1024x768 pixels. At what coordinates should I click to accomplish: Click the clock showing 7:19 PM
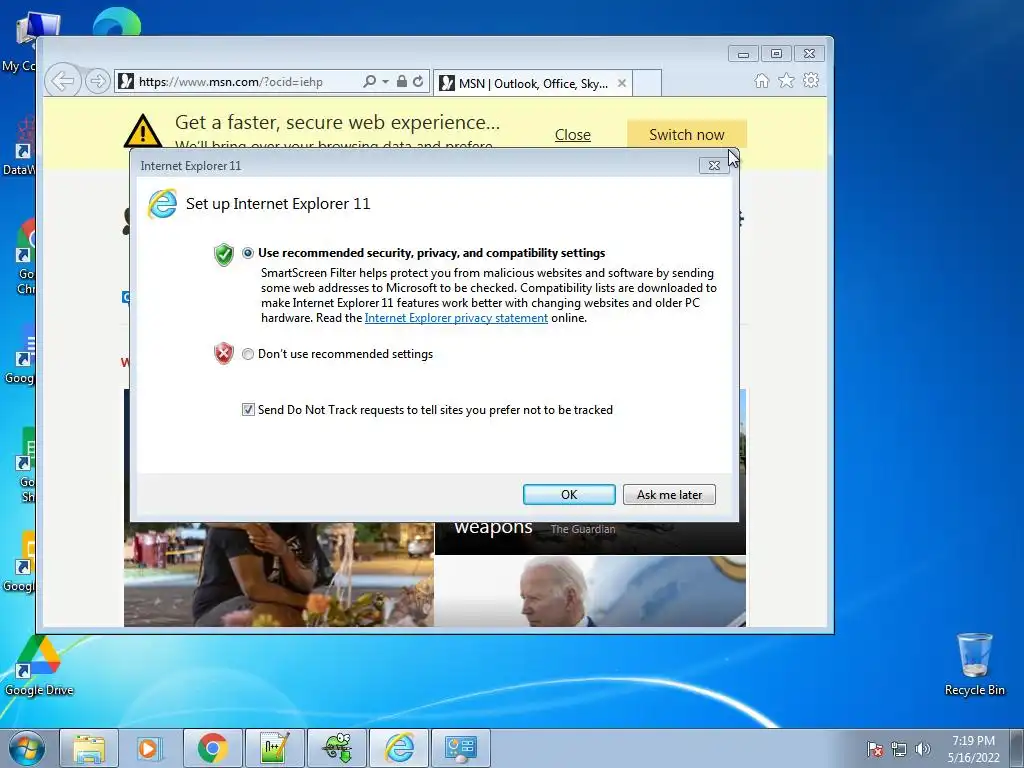[973, 748]
